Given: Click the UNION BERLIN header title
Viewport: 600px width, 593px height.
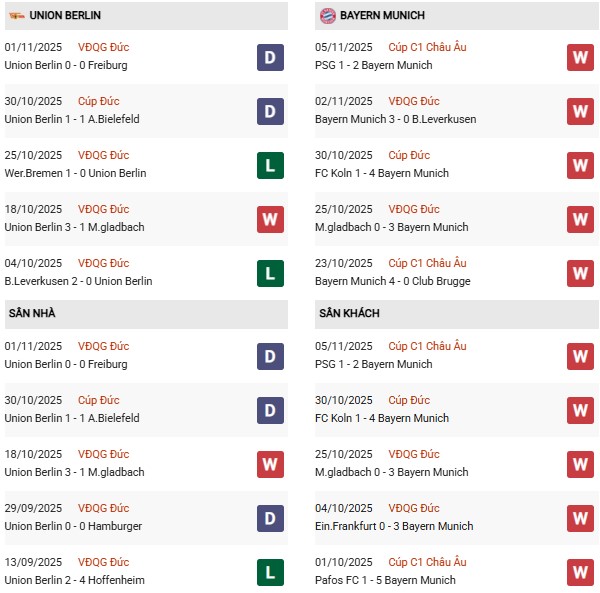Looking at the screenshot, I should pos(65,16).
